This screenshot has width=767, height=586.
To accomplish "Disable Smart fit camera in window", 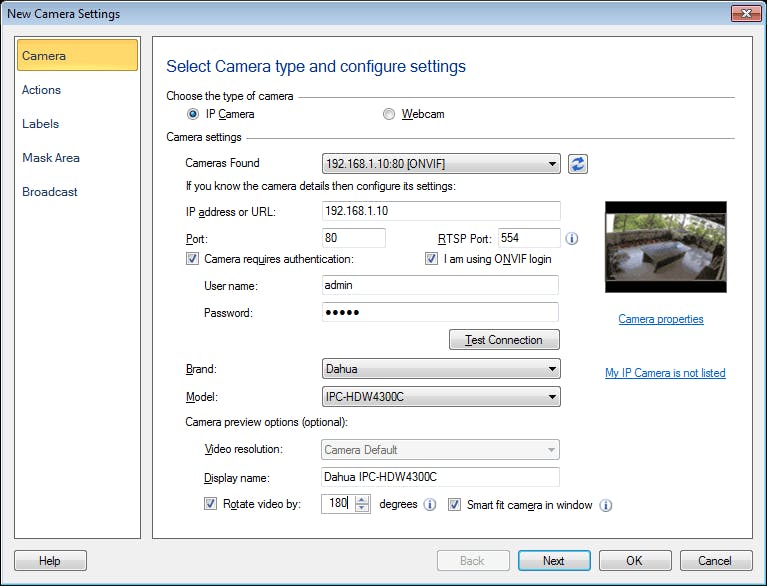I will (x=455, y=504).
